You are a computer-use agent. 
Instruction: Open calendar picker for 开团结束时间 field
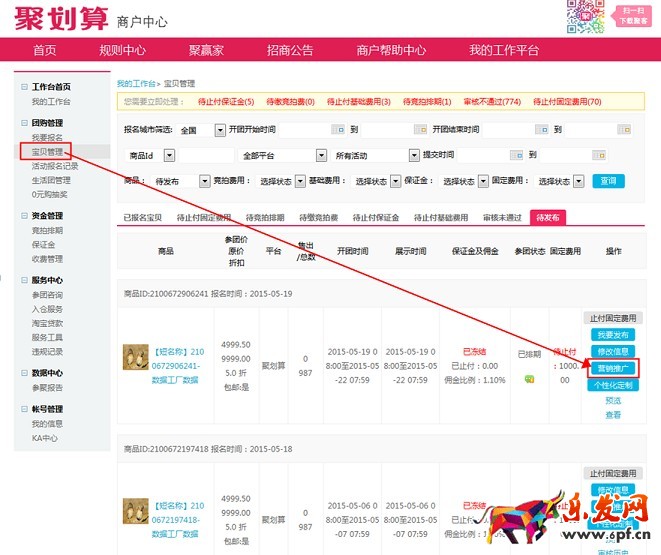(x=541, y=130)
